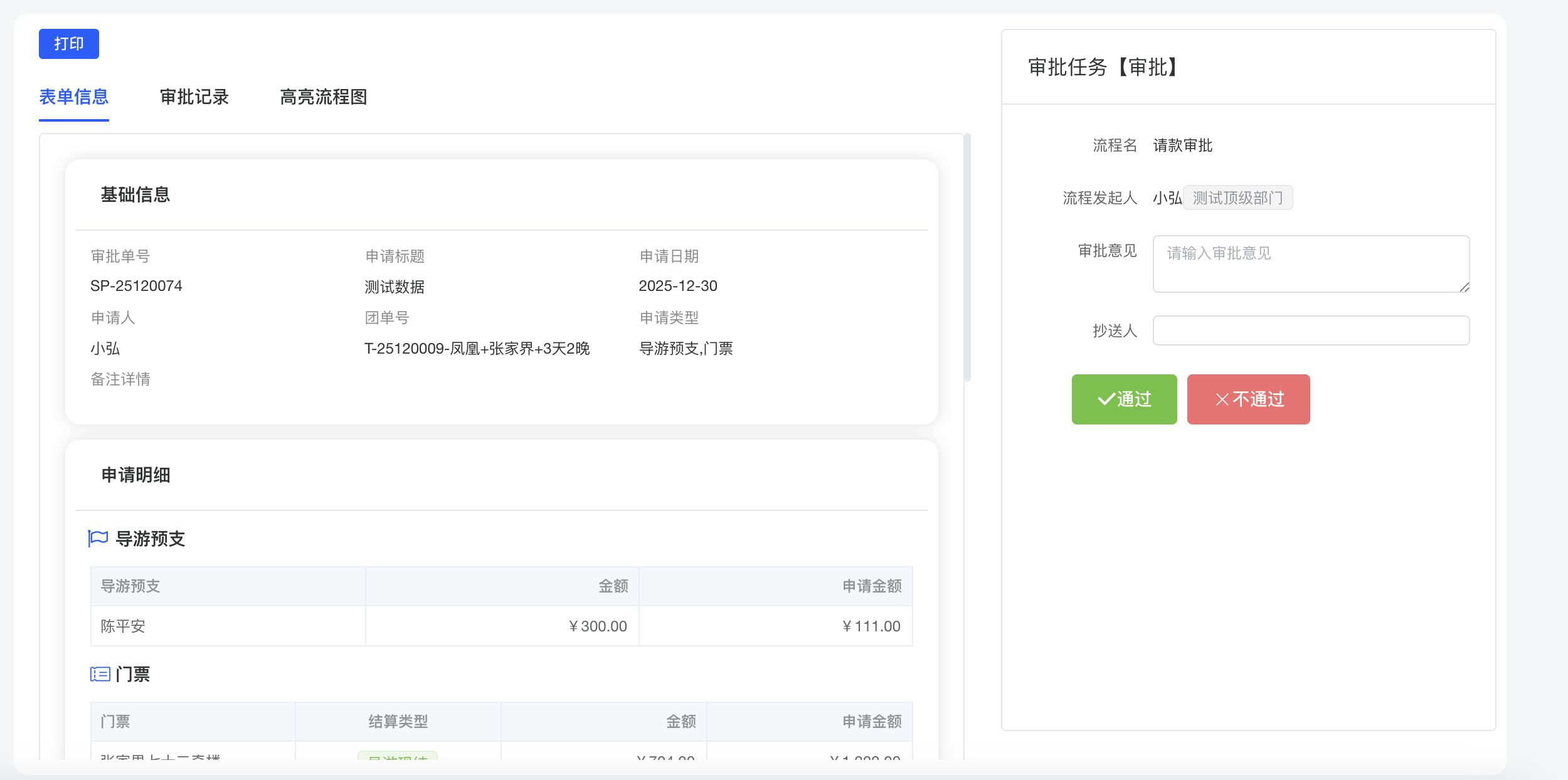Focus the 抄送人 input field

pos(1310,330)
